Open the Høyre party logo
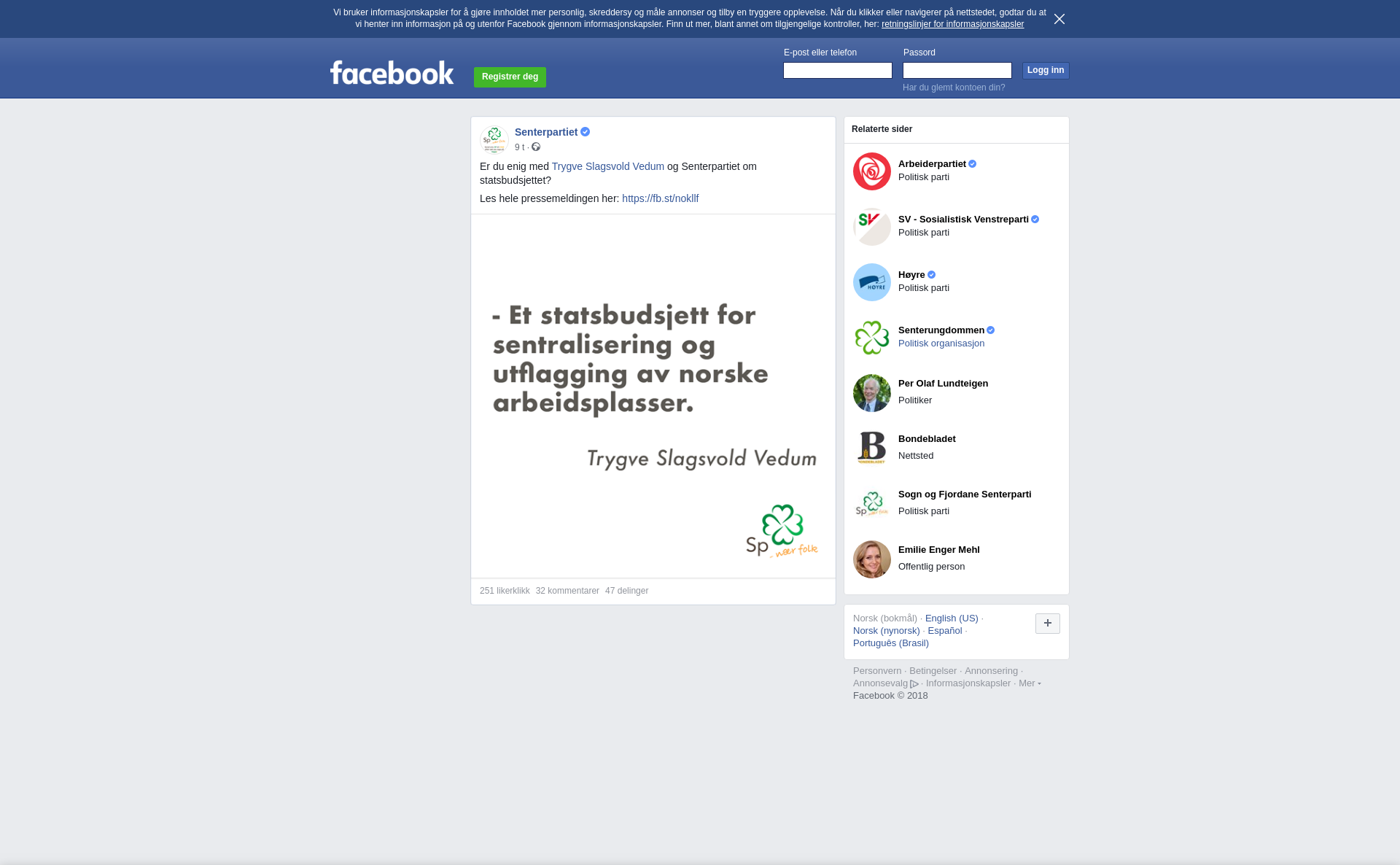 click(872, 282)
